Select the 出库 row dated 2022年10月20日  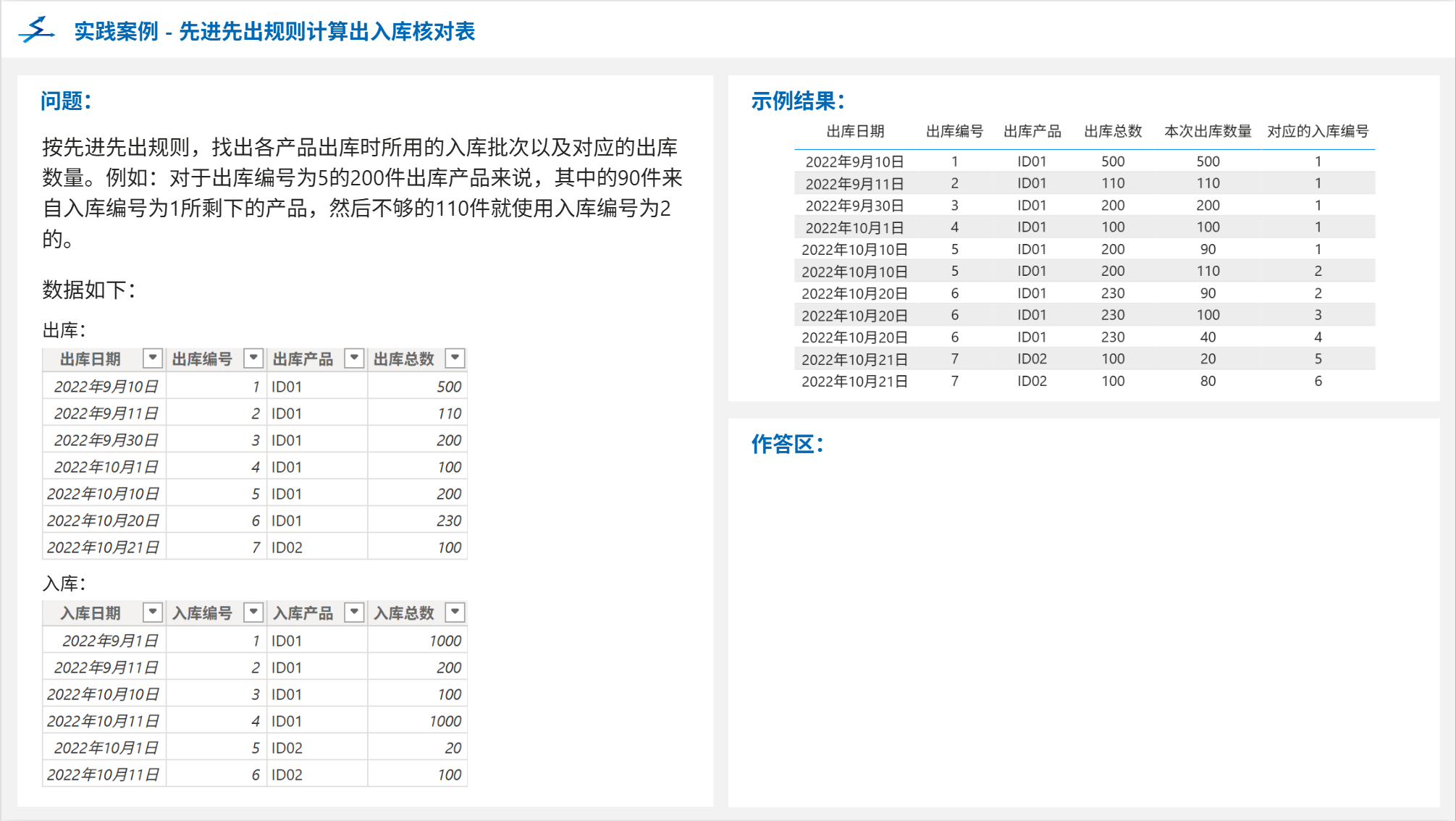coord(103,521)
